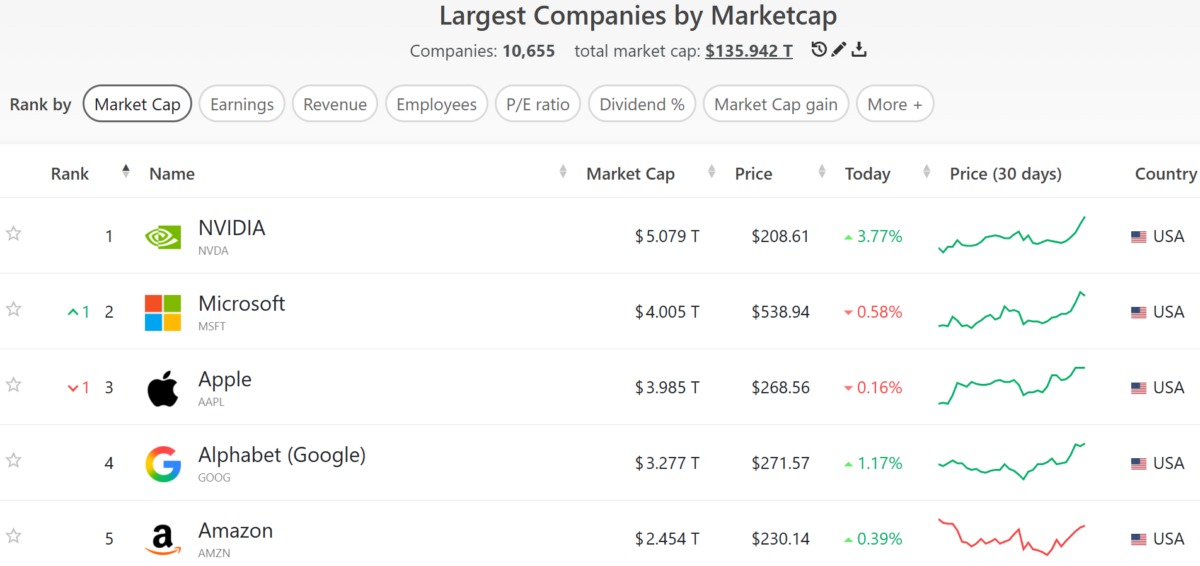Click NVIDIA's 30-day price chart
The image size is (1200, 566).
(1012, 236)
